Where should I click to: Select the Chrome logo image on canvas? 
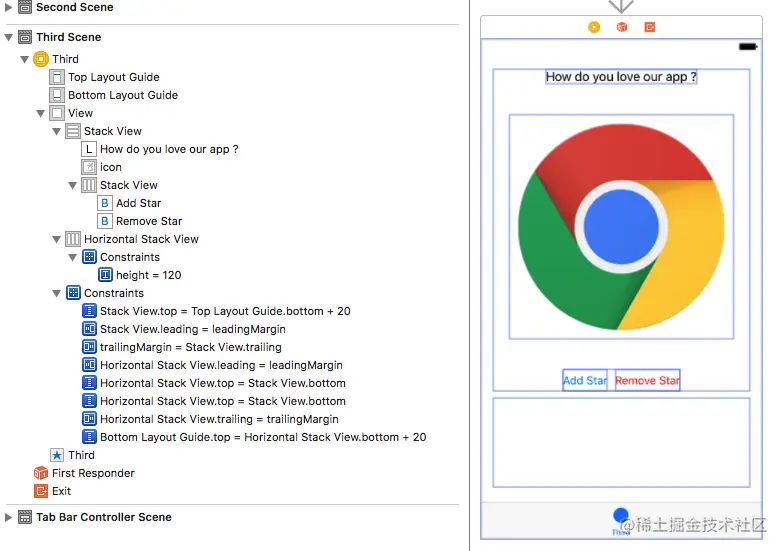(x=622, y=227)
